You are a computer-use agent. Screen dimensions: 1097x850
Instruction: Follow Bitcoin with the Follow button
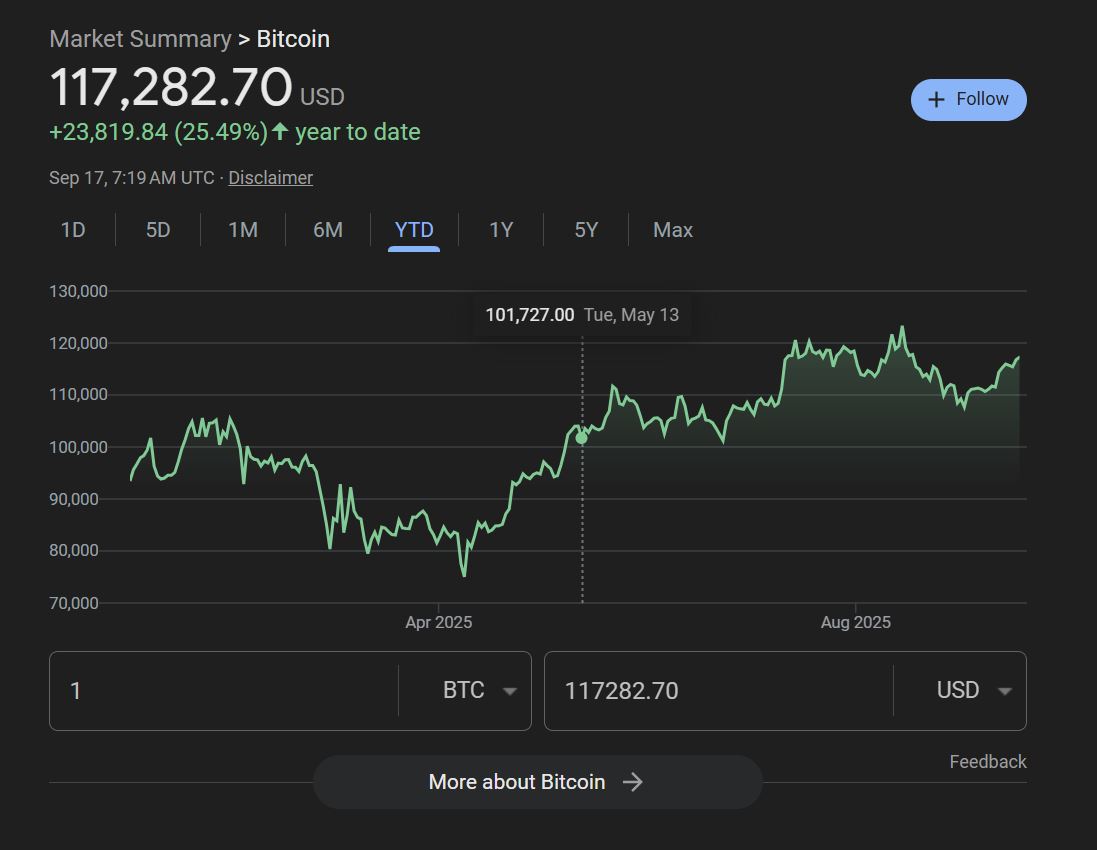[969, 100]
